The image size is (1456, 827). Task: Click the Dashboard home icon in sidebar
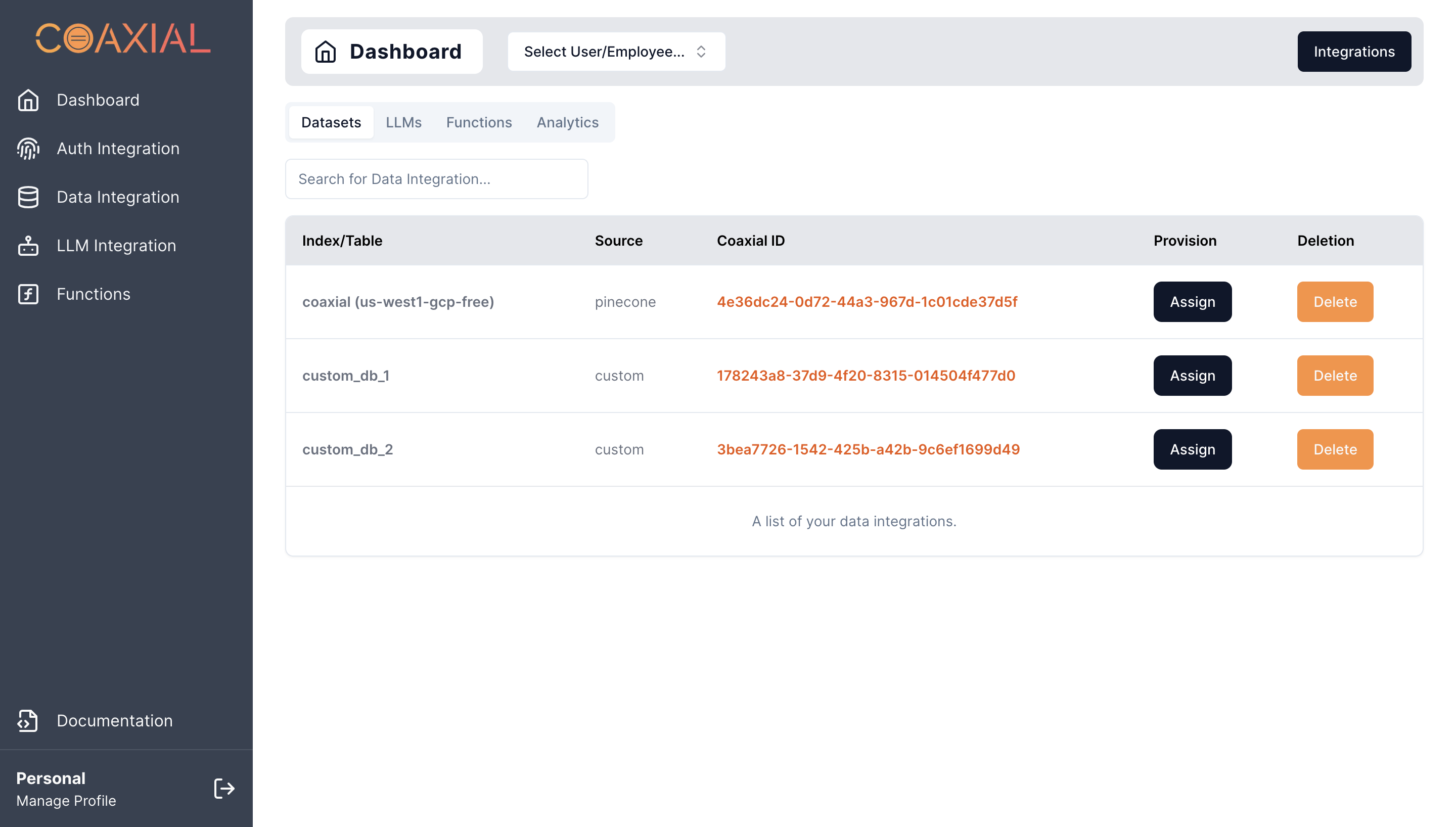click(x=28, y=100)
